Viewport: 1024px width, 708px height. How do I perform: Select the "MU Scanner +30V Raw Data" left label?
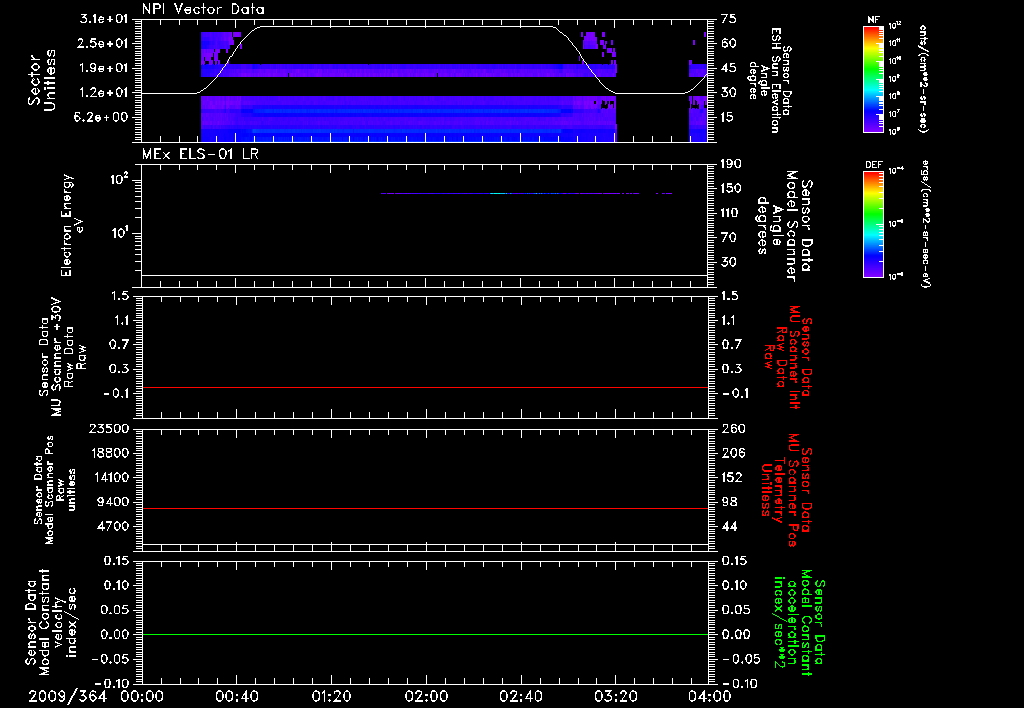[x=62, y=357]
